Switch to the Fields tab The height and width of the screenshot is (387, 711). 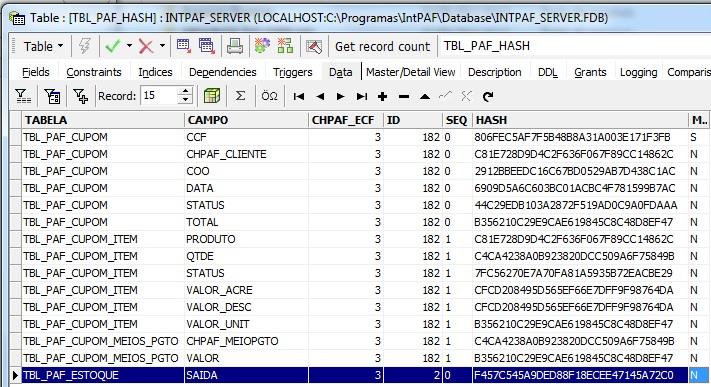(35, 72)
